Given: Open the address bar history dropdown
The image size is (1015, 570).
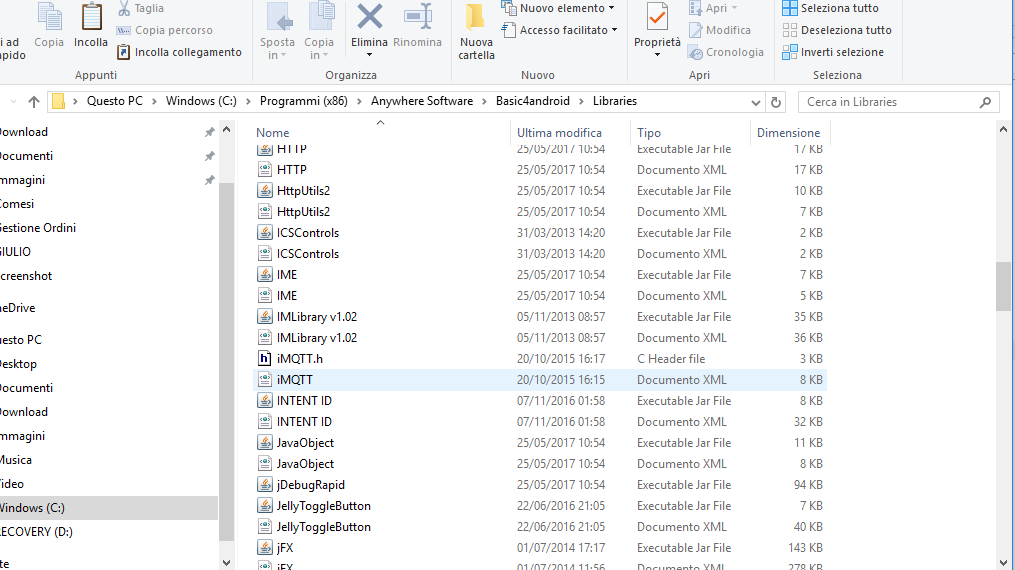Looking at the screenshot, I should [755, 102].
